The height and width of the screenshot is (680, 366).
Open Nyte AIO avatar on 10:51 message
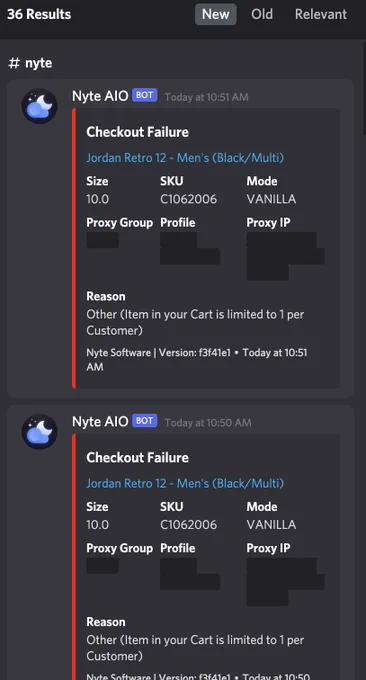(x=39, y=106)
